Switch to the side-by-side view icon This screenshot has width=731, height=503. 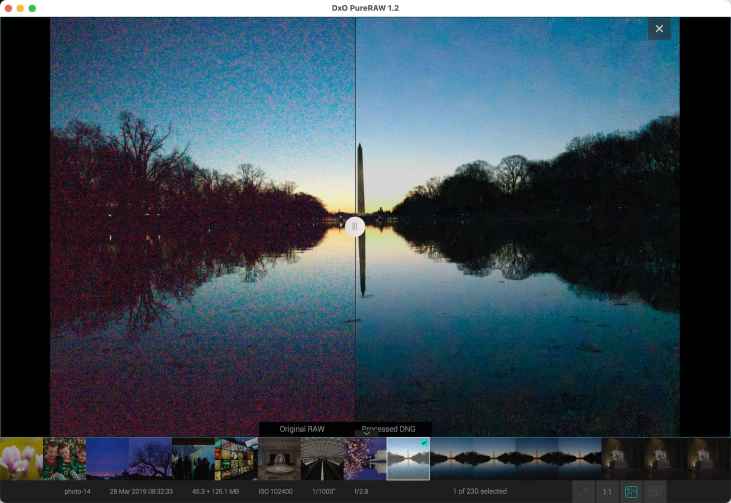[x=656, y=491]
